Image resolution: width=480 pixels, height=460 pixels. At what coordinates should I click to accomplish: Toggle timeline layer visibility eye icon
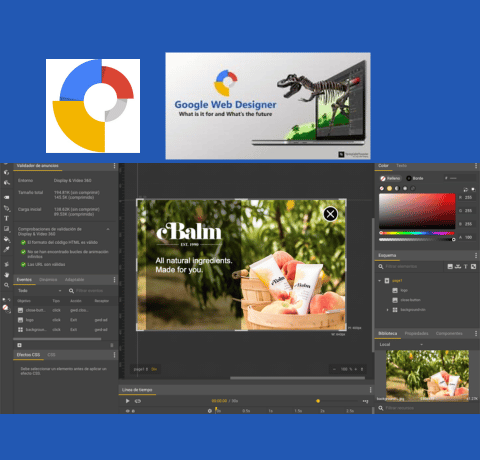pos(127,411)
